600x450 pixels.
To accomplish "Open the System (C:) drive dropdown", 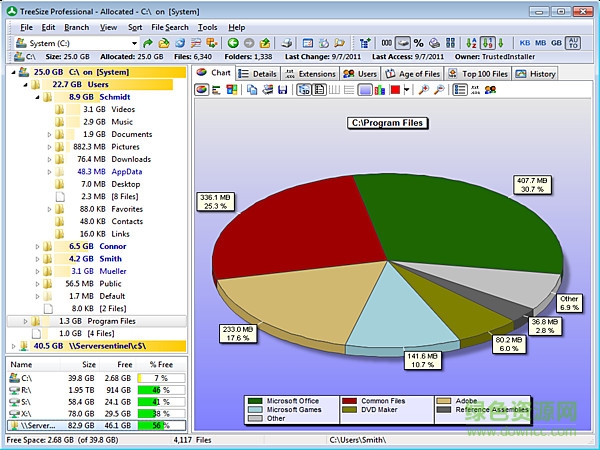I will point(133,43).
